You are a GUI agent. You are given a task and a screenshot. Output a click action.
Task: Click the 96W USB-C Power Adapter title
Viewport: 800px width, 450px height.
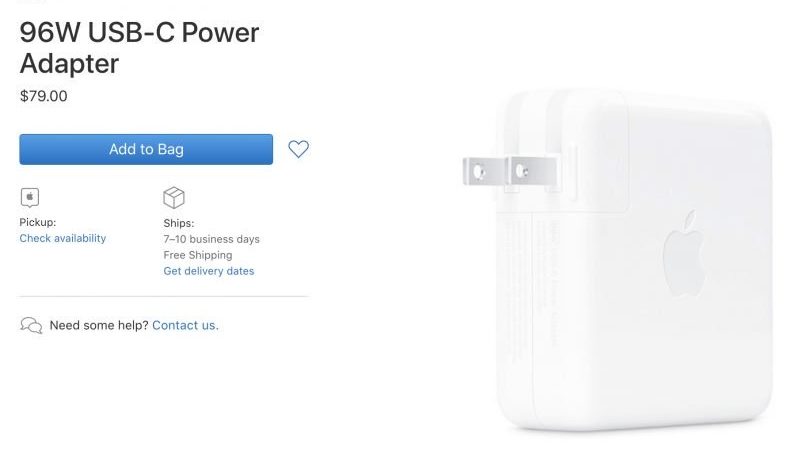click(x=139, y=48)
